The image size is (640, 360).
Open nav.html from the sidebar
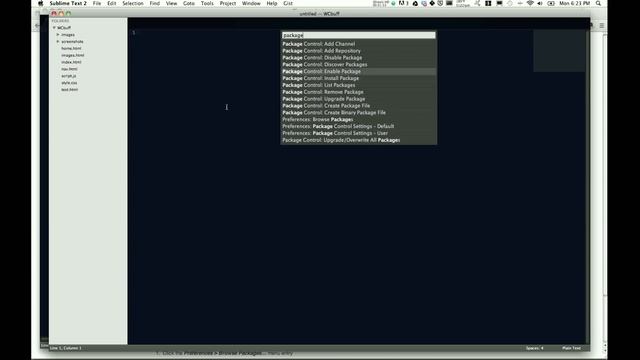pos(69,69)
